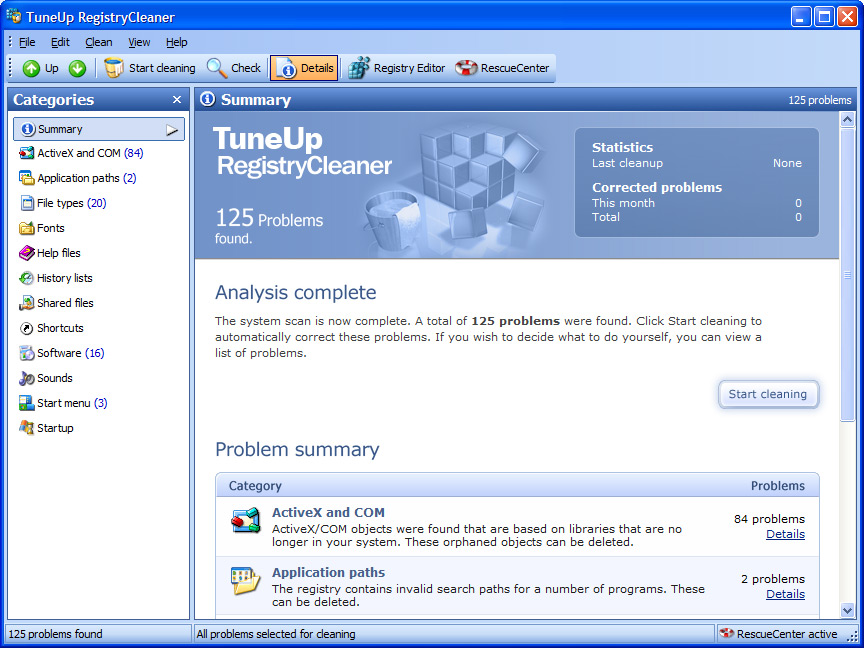The width and height of the screenshot is (864, 648).
Task: Click the RescueCenter active status bar icon
Action: (x=727, y=634)
